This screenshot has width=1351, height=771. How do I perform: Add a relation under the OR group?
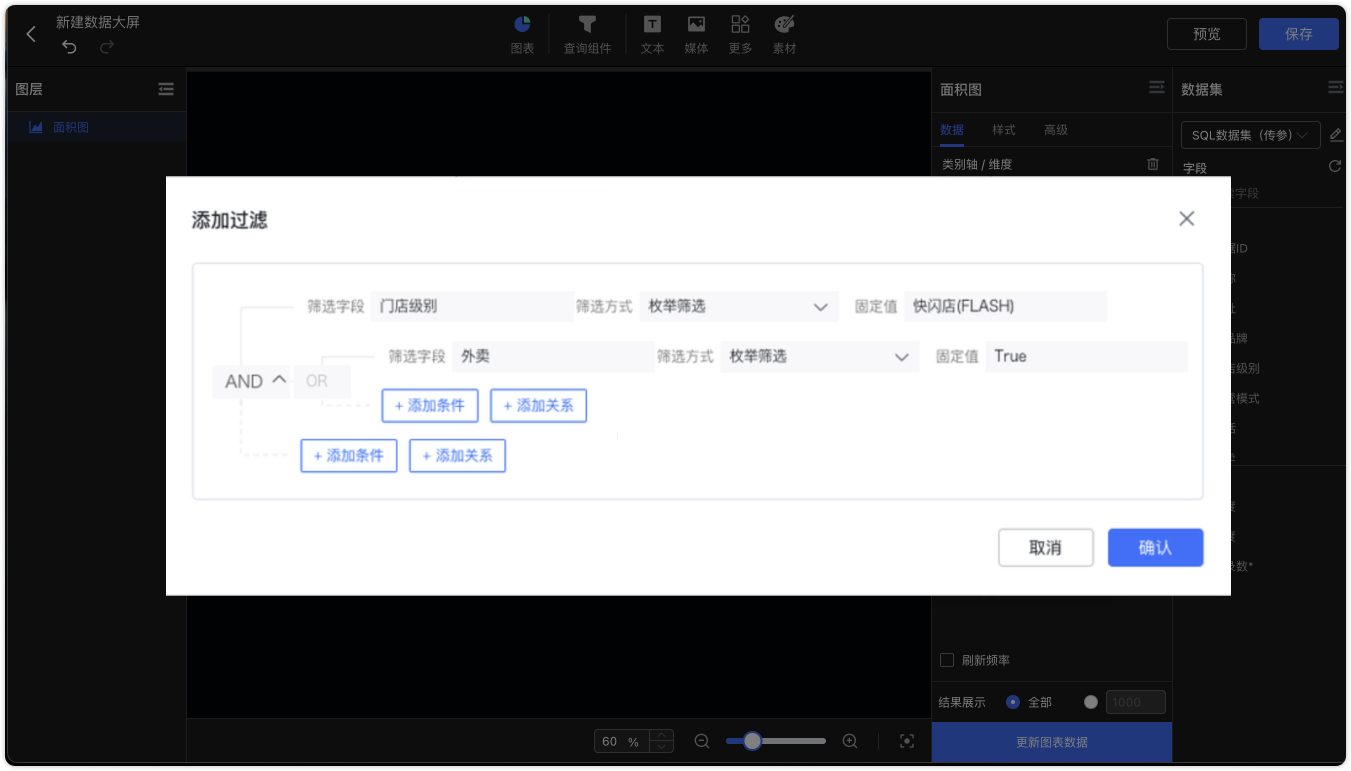point(538,406)
